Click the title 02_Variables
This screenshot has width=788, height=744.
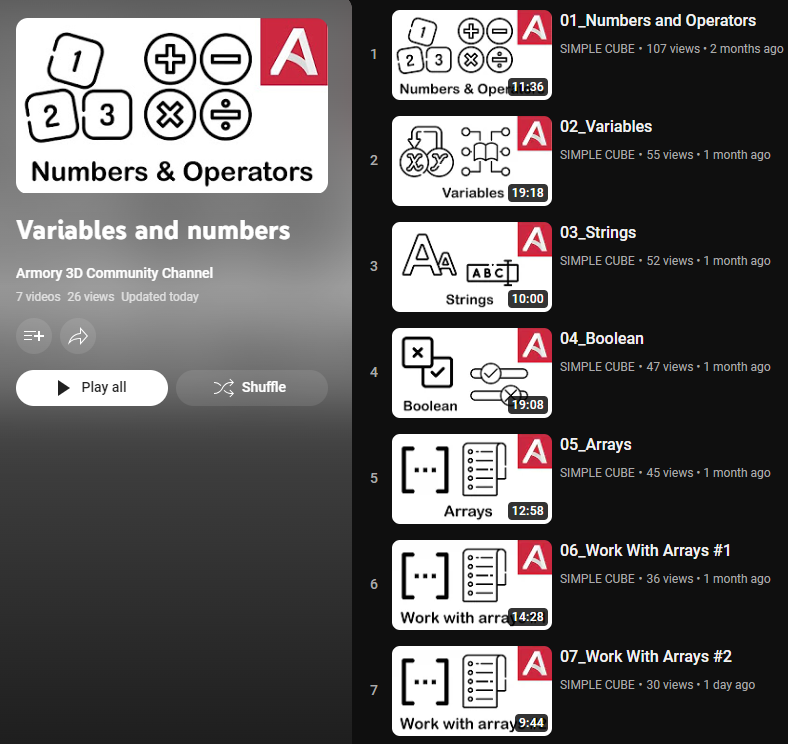pos(606,127)
